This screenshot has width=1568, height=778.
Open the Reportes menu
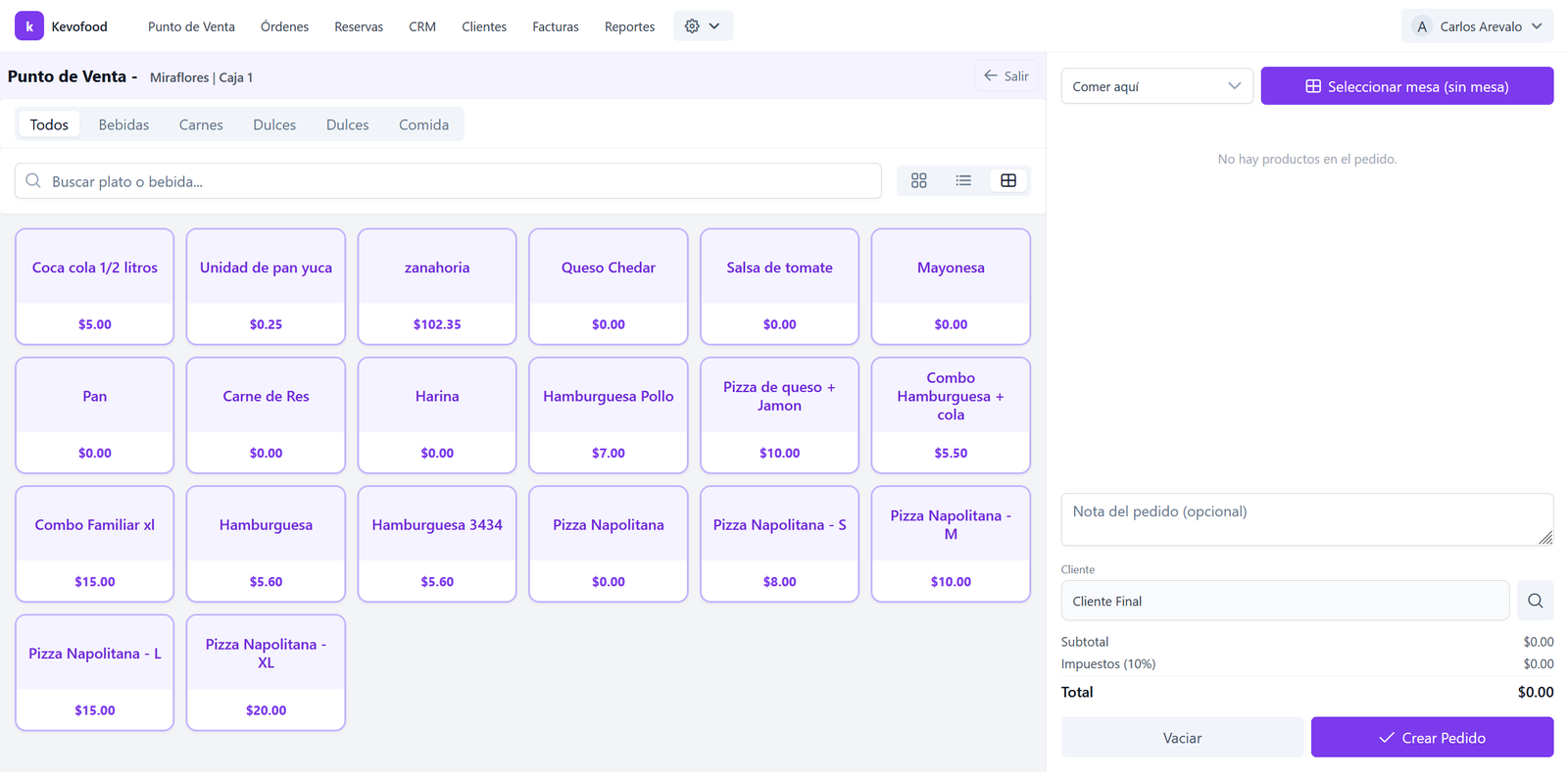point(629,26)
